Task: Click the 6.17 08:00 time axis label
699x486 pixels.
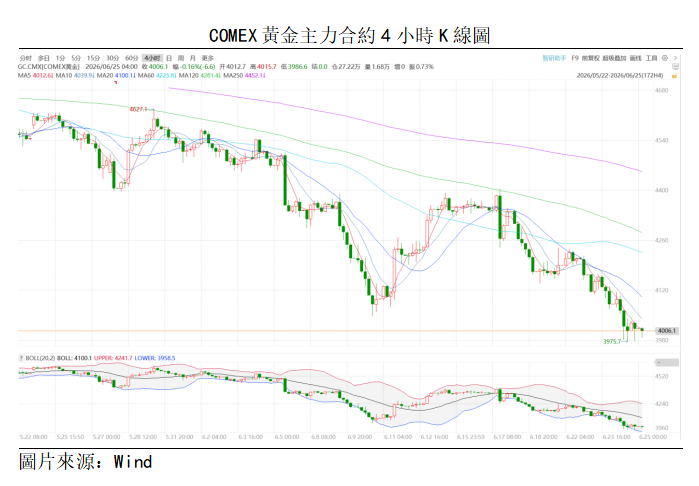Action: (507, 437)
